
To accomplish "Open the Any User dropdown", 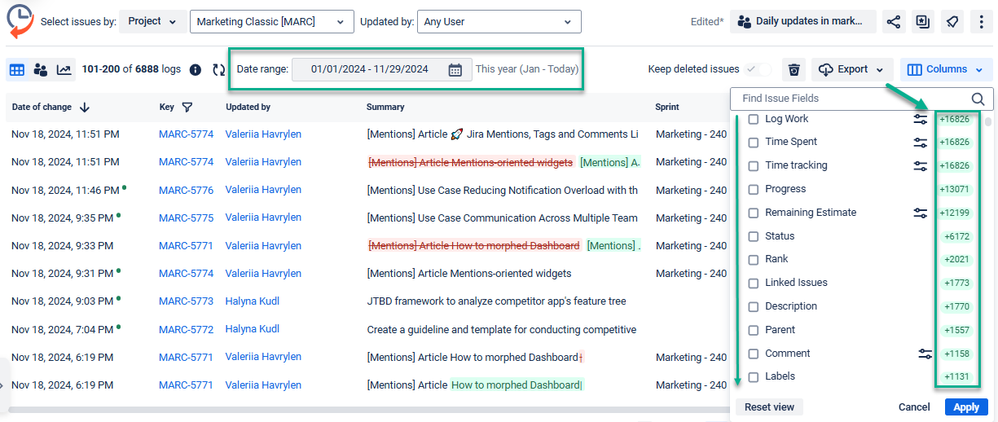I will 500,22.
